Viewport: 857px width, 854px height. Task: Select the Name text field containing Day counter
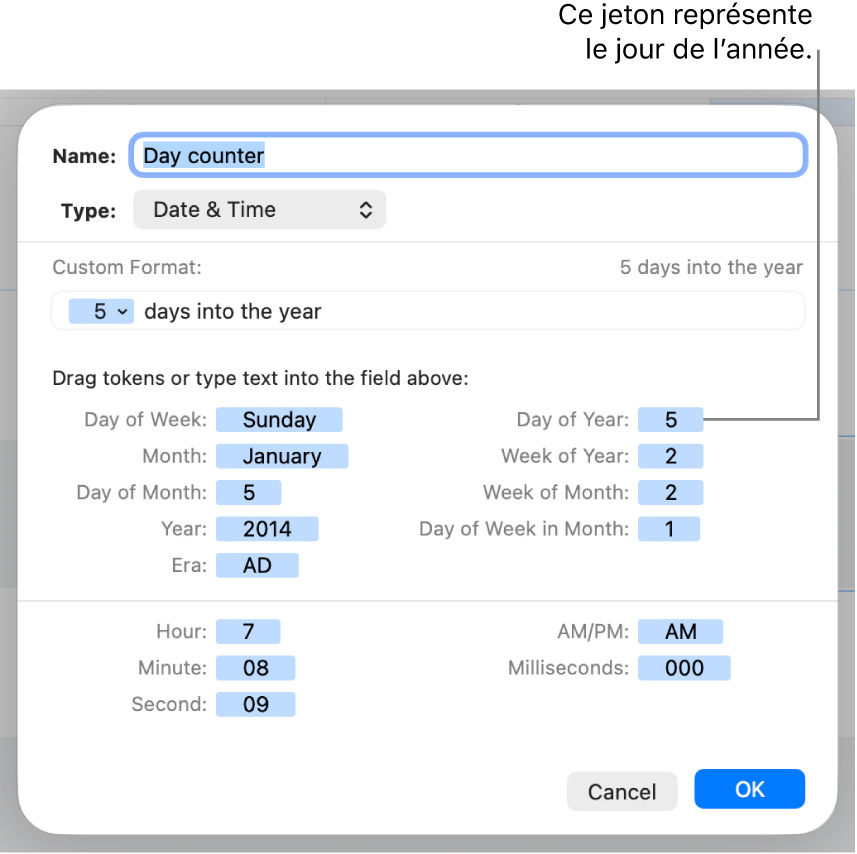467,155
